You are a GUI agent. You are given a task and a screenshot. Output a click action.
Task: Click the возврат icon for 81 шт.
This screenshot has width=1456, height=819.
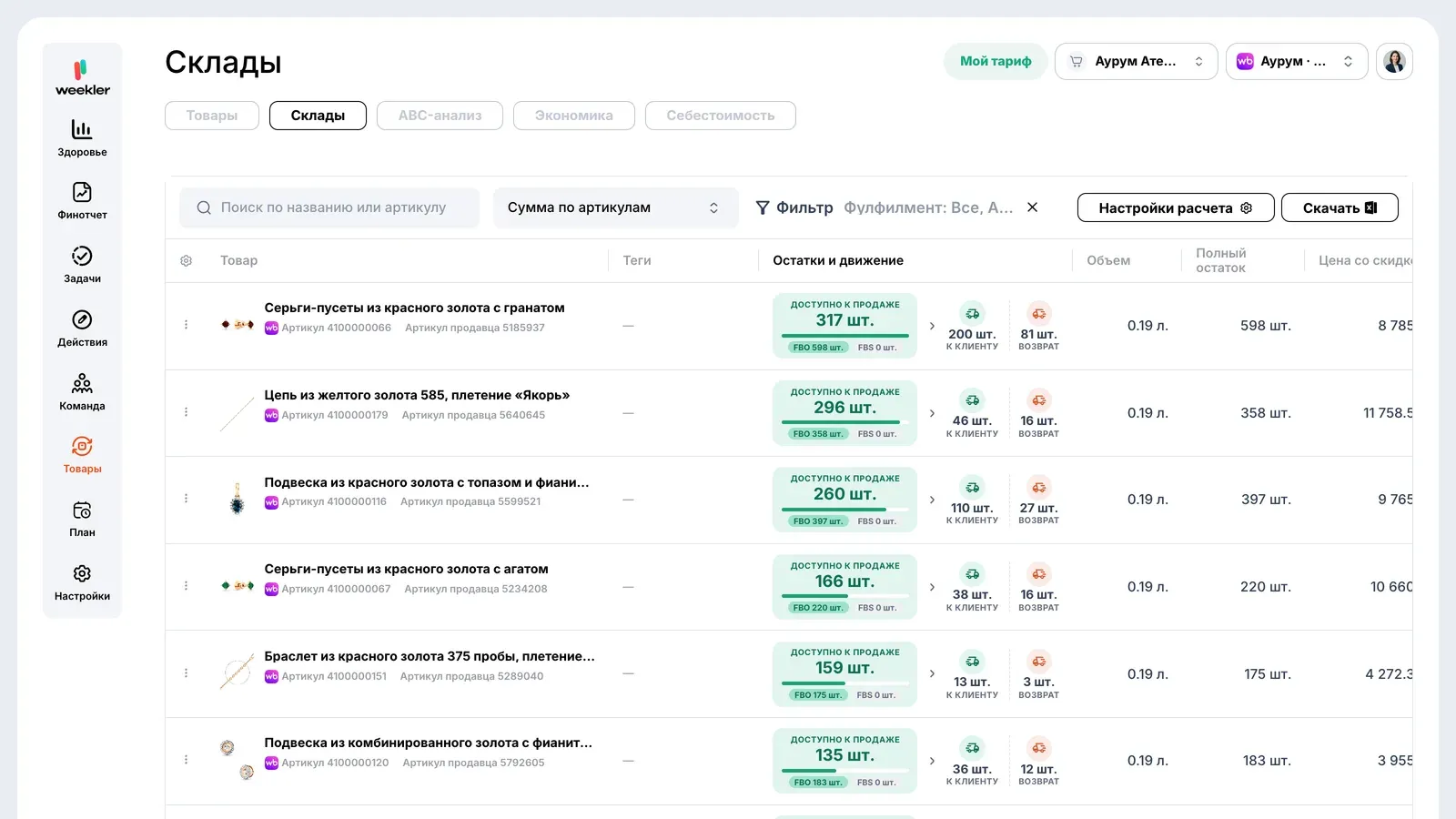tap(1038, 314)
